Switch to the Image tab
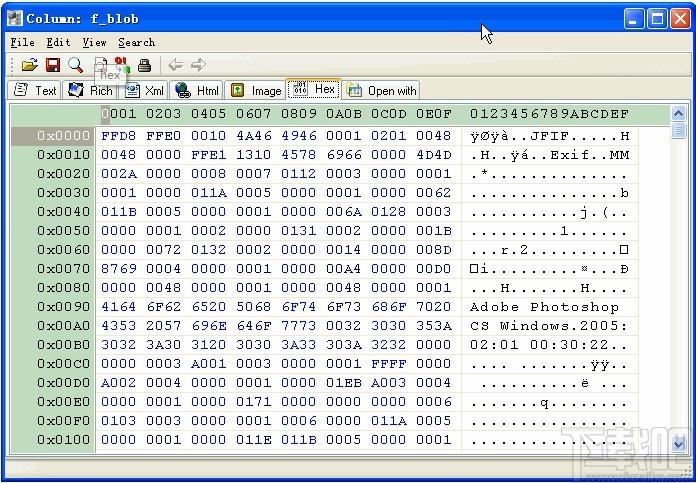 point(255,90)
